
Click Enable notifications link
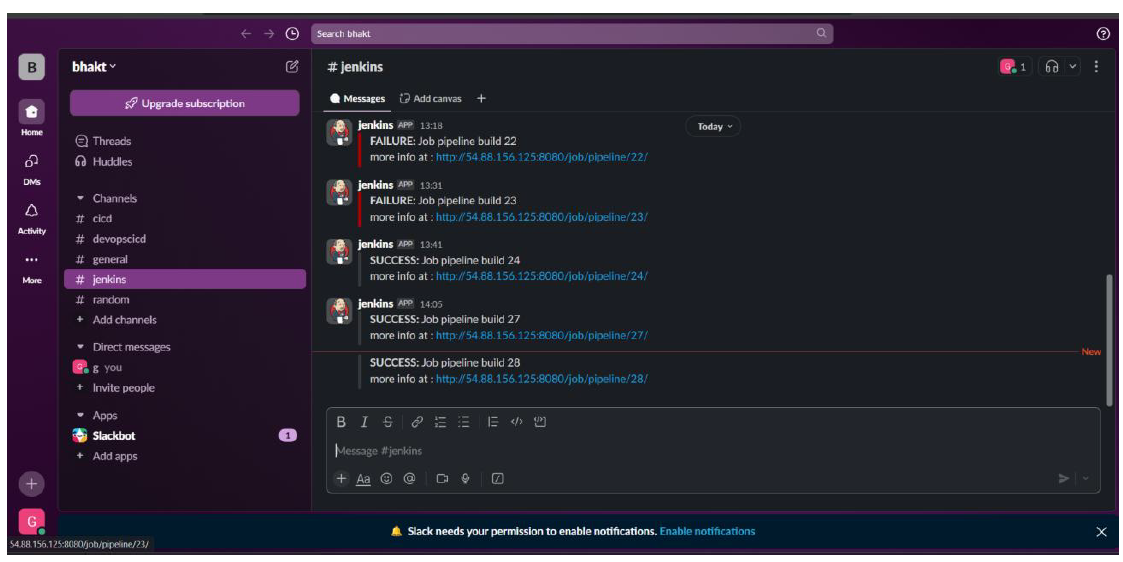[x=707, y=531]
